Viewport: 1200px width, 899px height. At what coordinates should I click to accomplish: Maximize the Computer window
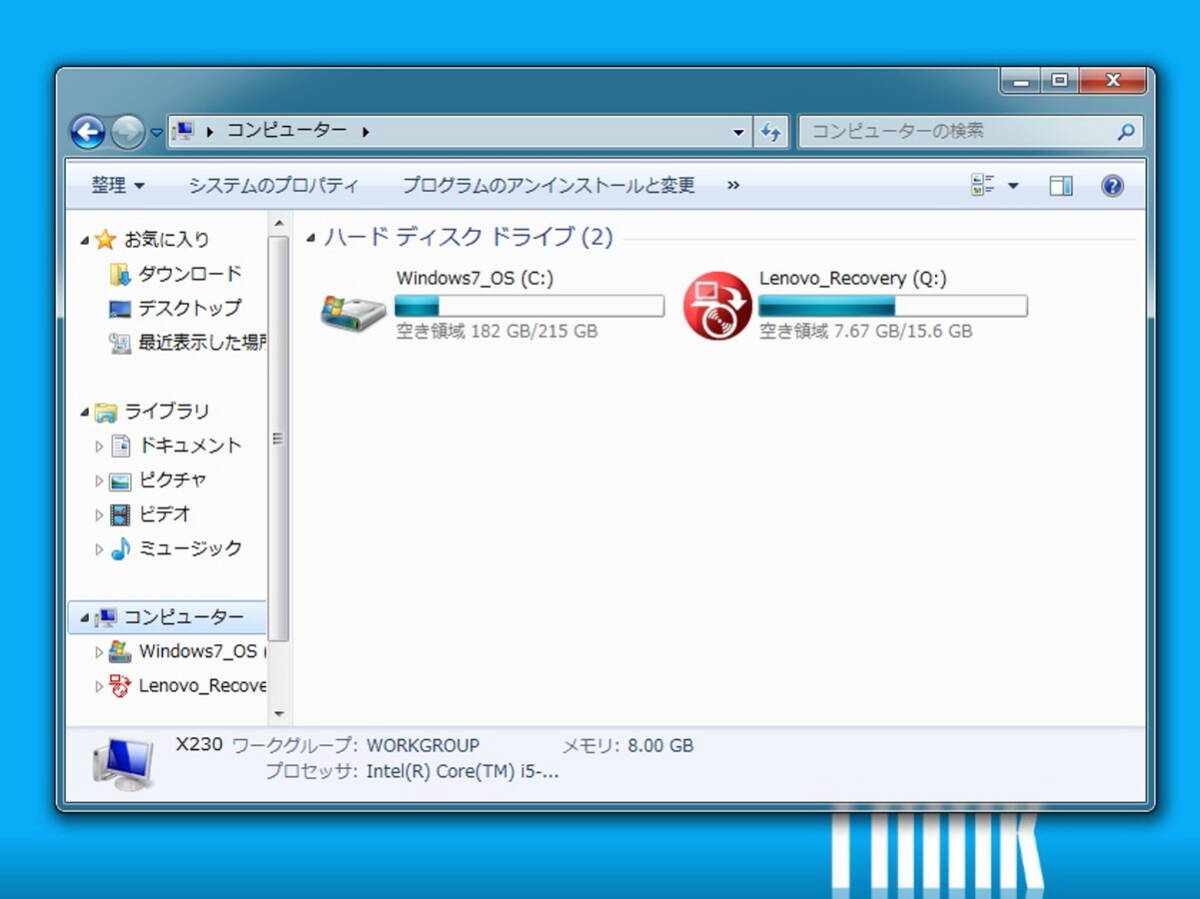coord(1059,81)
